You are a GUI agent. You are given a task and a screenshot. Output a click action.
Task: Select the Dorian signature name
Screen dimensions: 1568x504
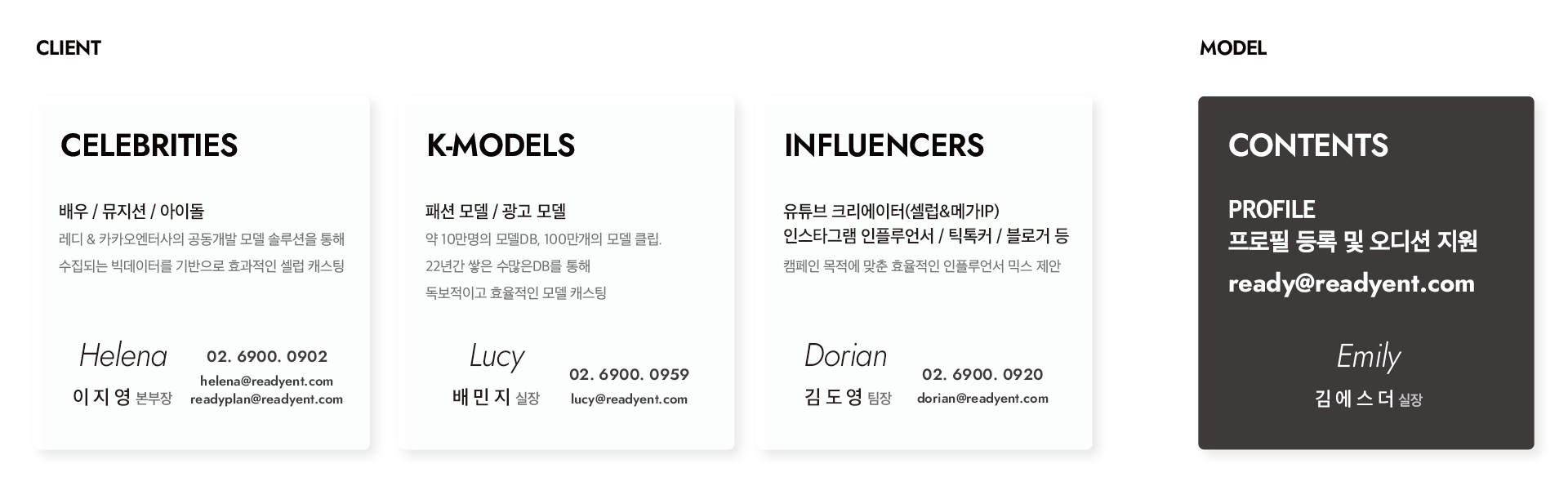tap(845, 355)
